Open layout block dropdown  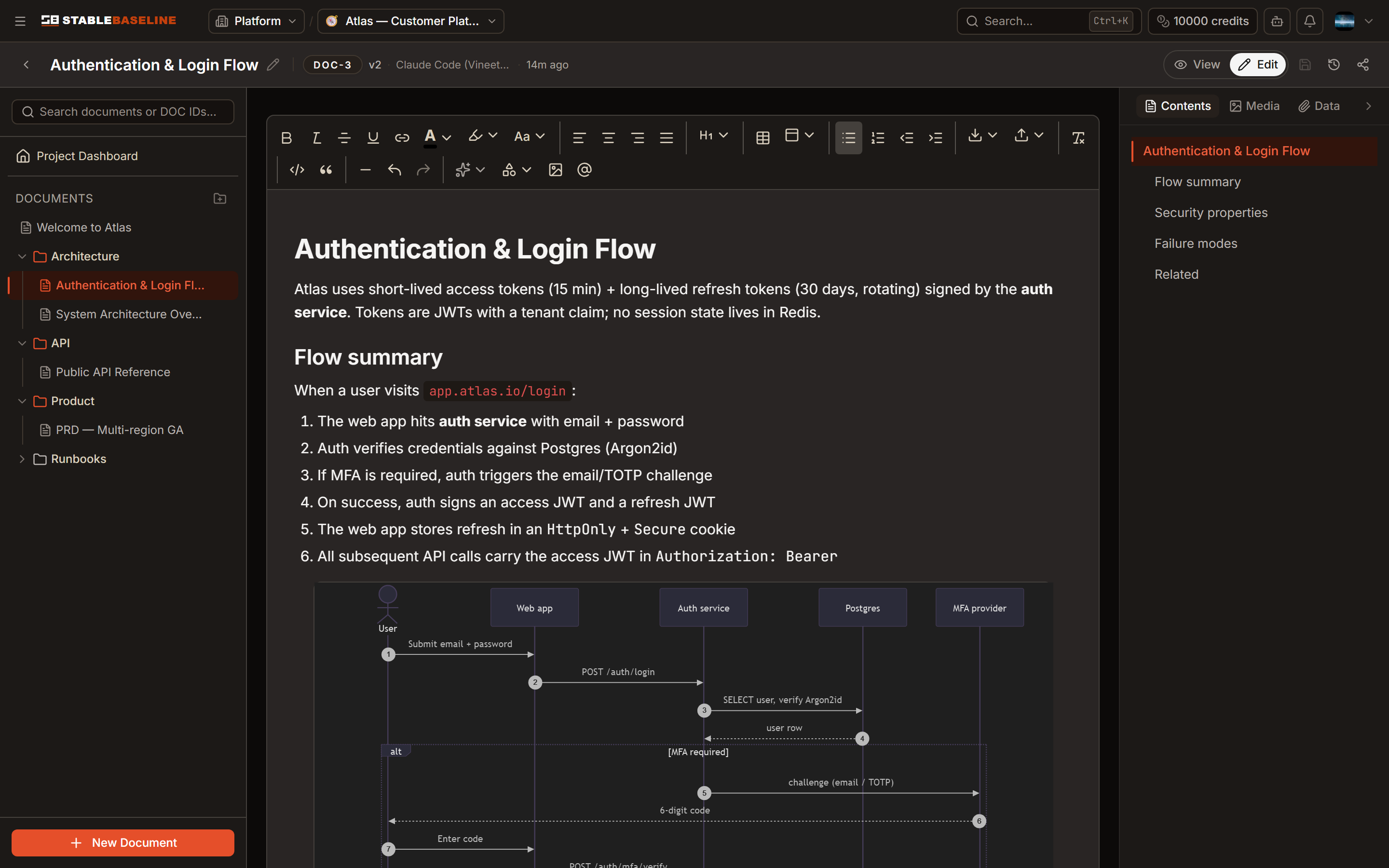[x=800, y=136]
